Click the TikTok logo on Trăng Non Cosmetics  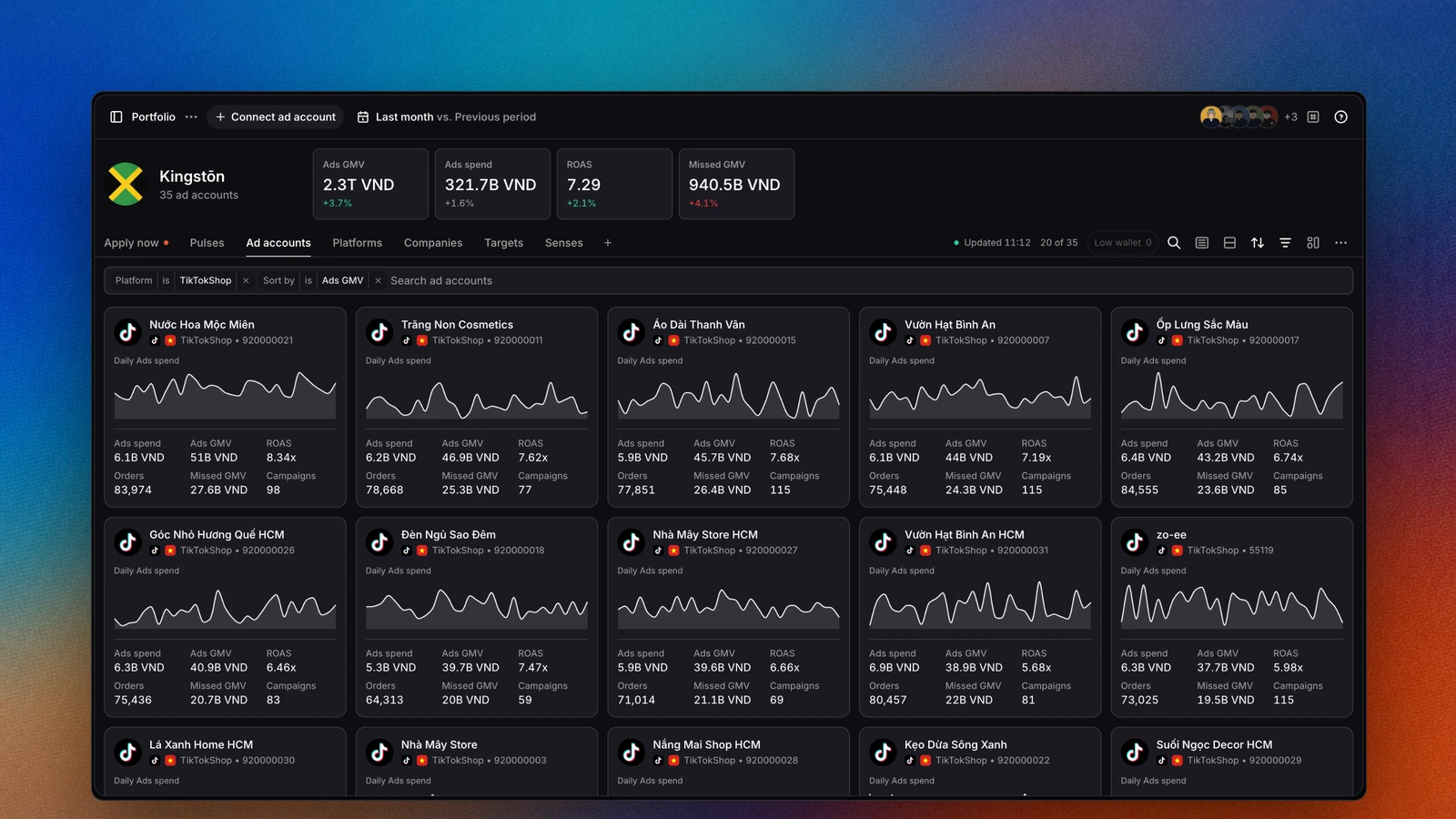pos(379,332)
